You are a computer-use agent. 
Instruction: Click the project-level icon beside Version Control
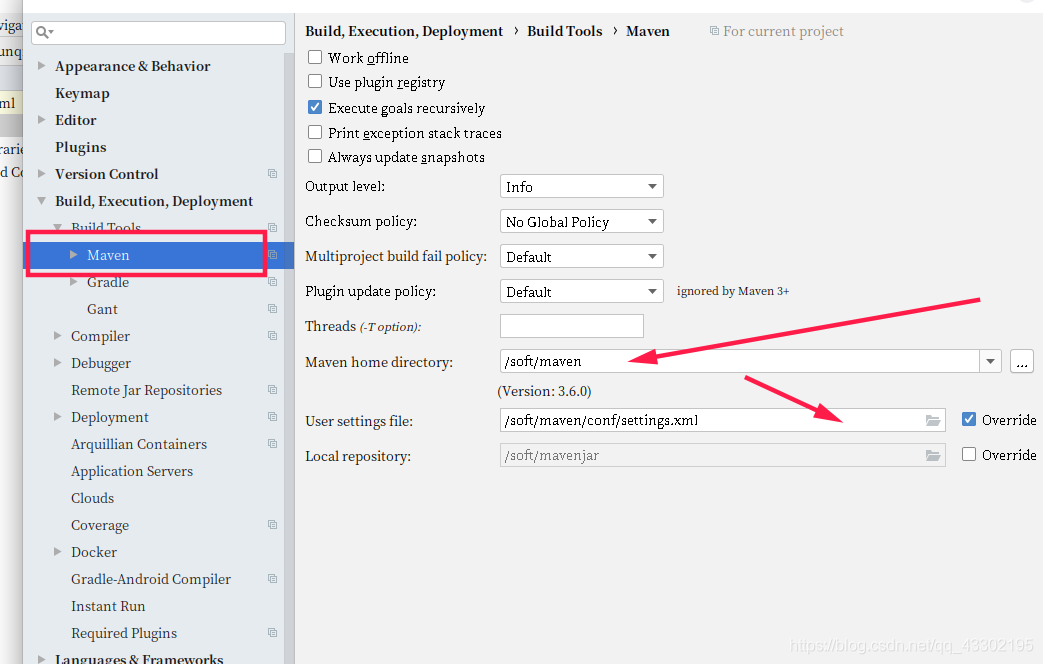tap(272, 174)
